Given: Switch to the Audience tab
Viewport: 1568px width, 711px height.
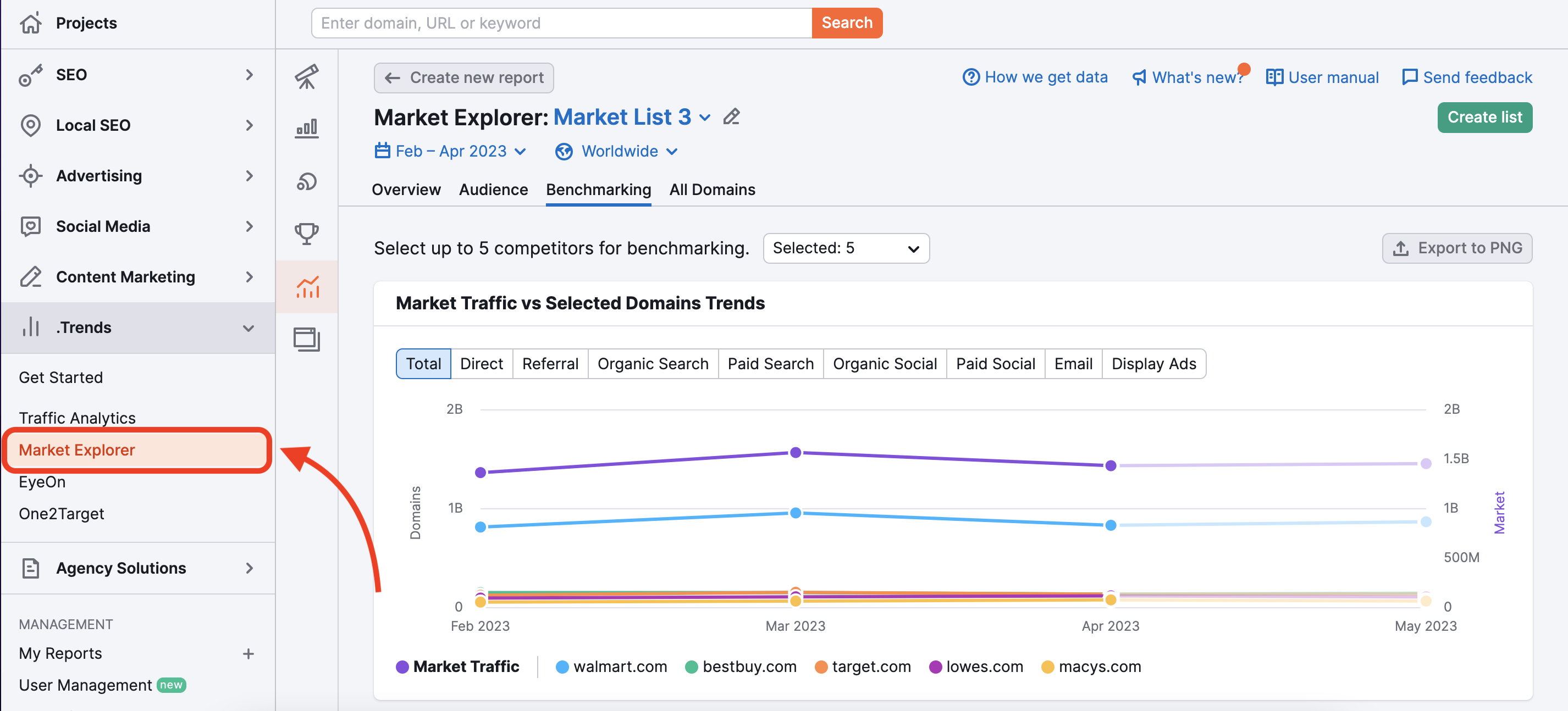Looking at the screenshot, I should tap(493, 190).
